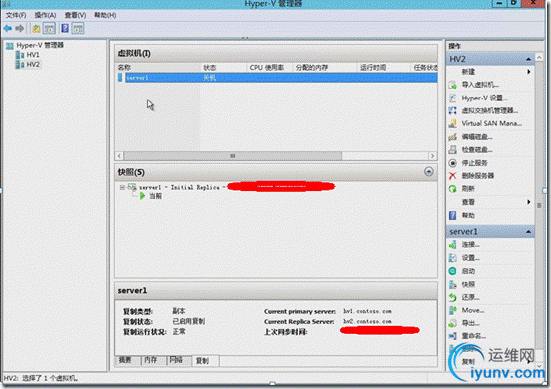This screenshot has height=389, width=551.
Task: Click 停止服务 (Stop Service) action
Action: (x=474, y=163)
